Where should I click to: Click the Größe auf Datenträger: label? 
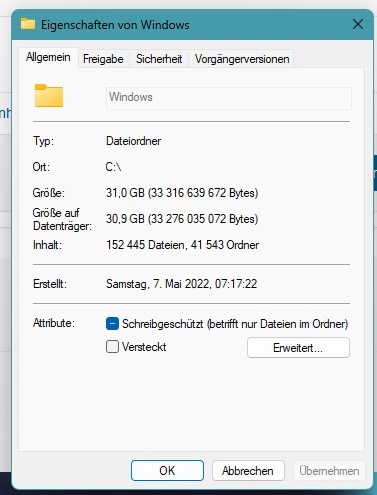click(x=62, y=219)
